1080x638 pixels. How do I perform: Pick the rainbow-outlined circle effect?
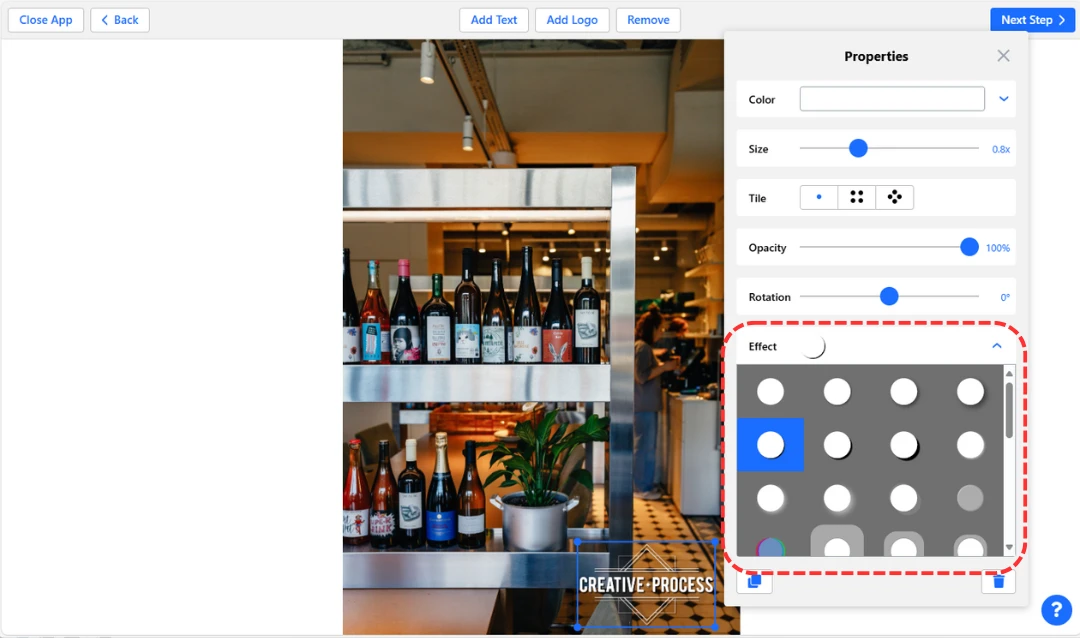tap(770, 547)
